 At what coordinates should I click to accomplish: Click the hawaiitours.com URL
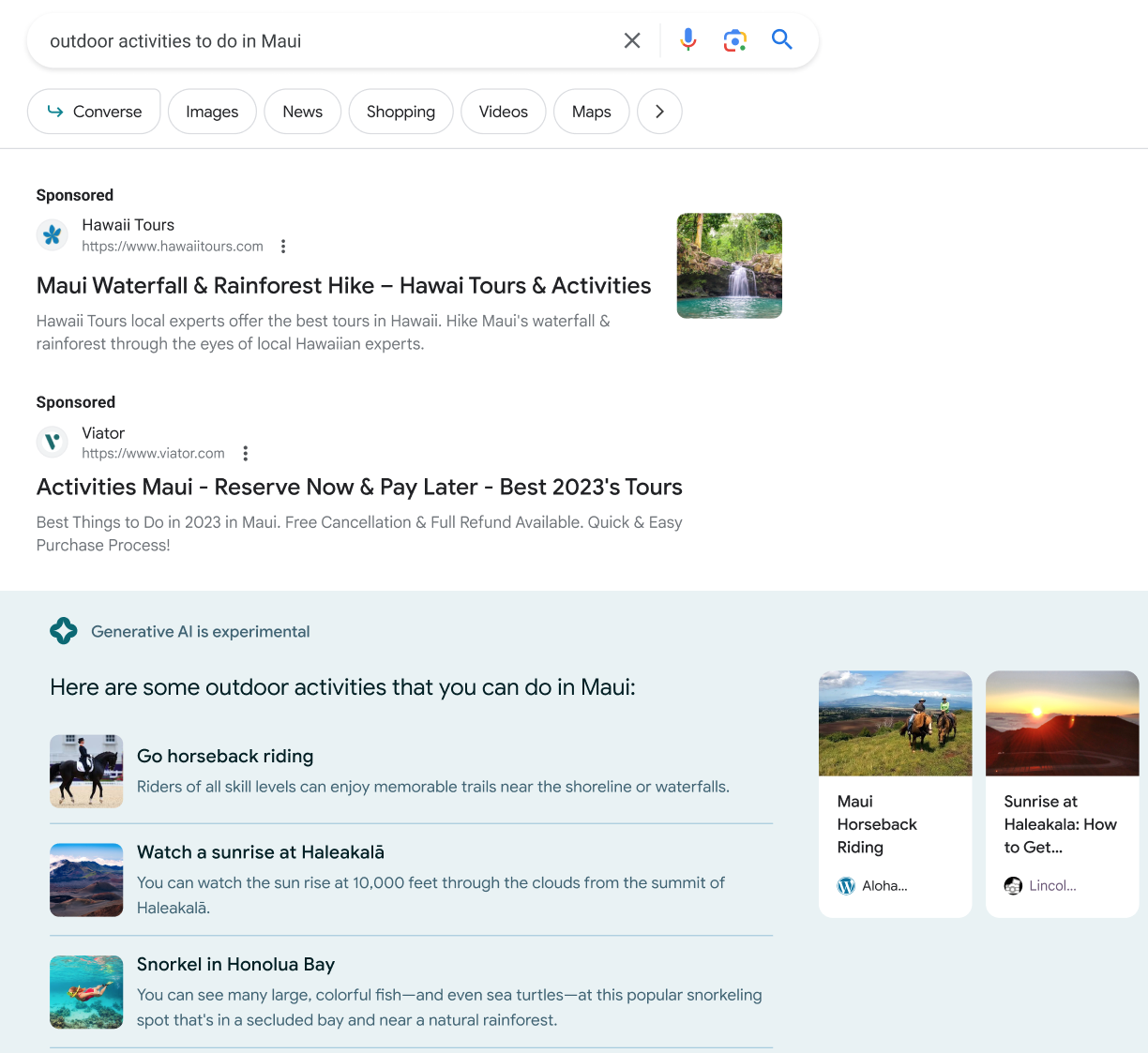pyautogui.click(x=173, y=247)
